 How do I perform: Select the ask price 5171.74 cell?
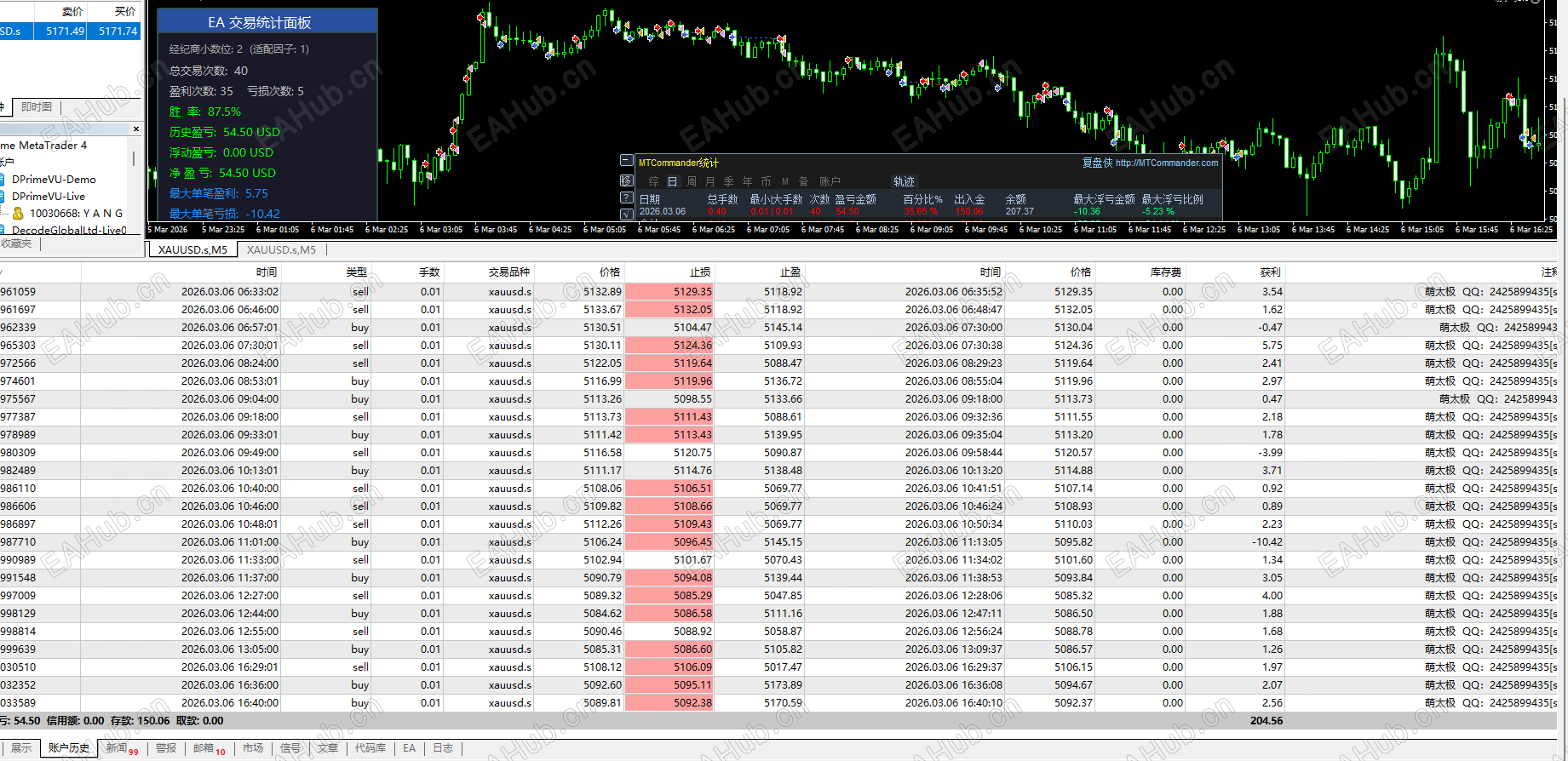115,31
